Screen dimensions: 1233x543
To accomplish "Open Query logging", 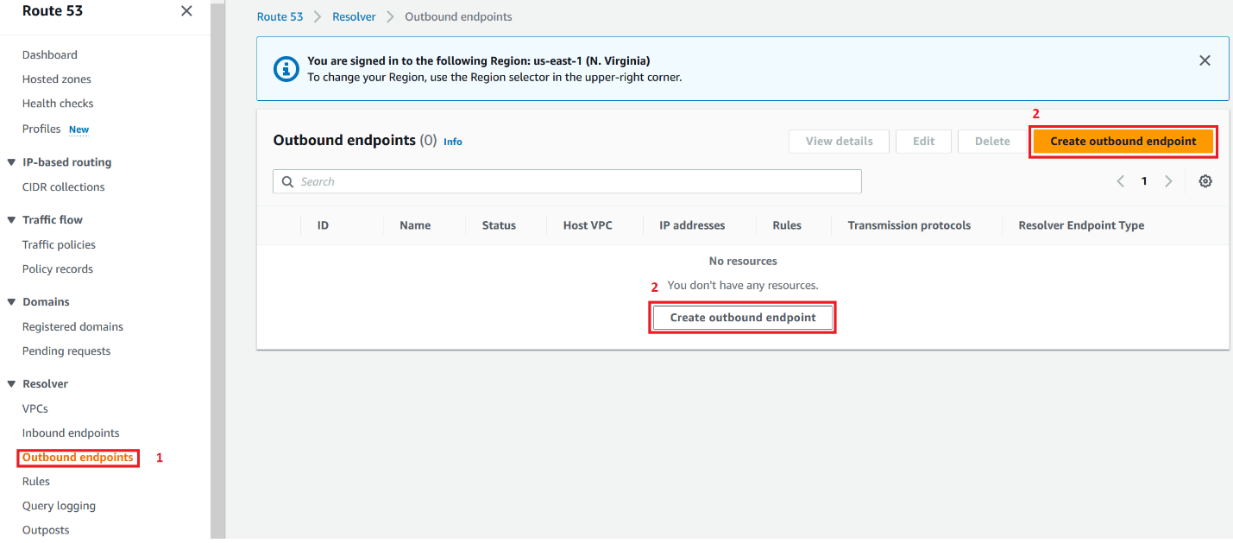I will point(59,506).
